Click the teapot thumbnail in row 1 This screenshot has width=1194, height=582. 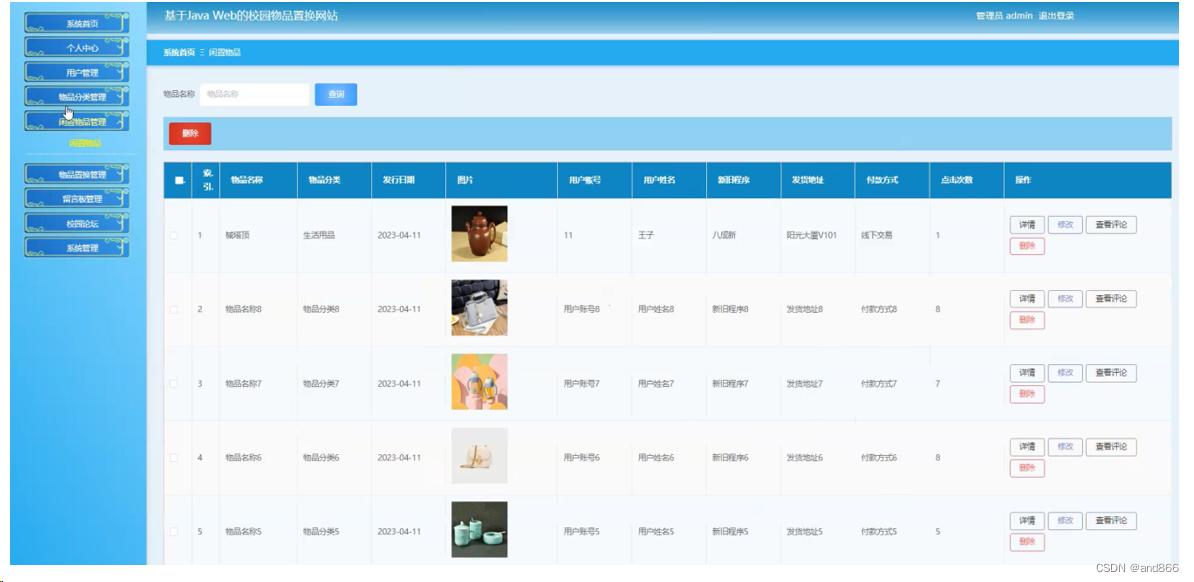478,233
